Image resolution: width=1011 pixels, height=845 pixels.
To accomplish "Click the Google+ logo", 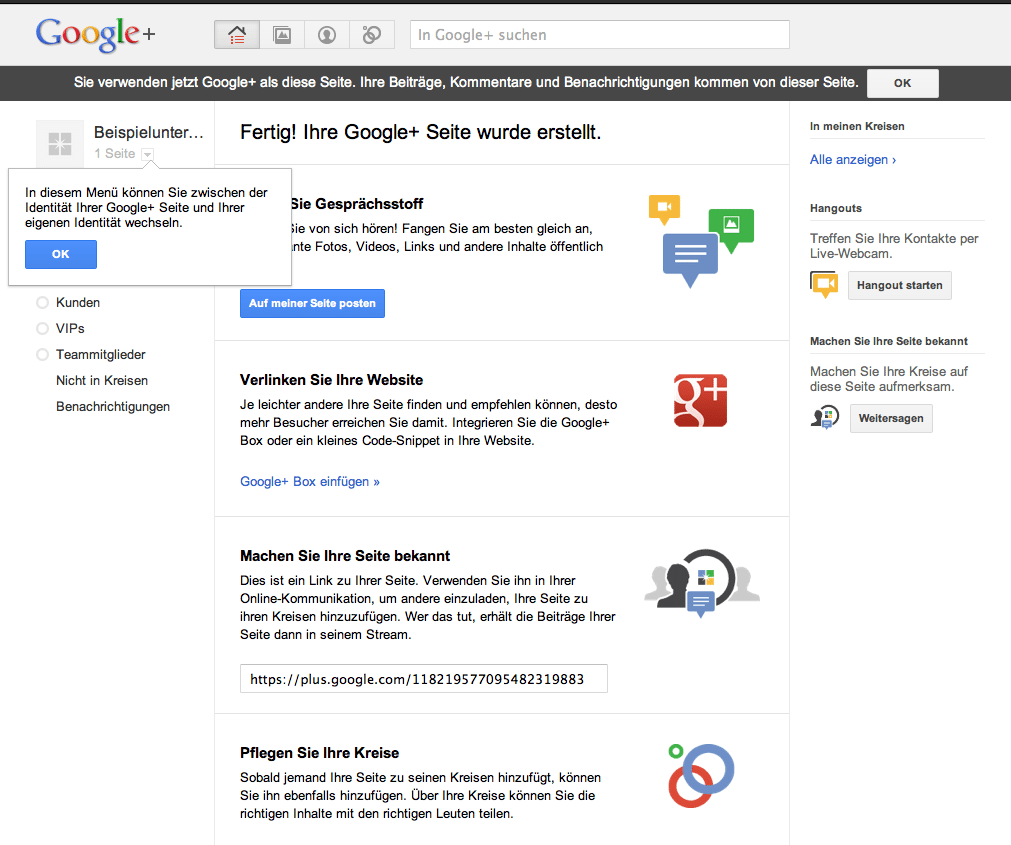I will click(95, 34).
